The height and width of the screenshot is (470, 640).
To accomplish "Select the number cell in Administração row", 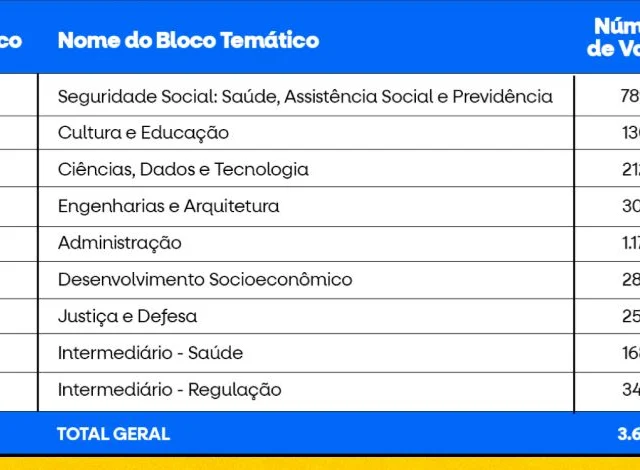I will pos(629,243).
